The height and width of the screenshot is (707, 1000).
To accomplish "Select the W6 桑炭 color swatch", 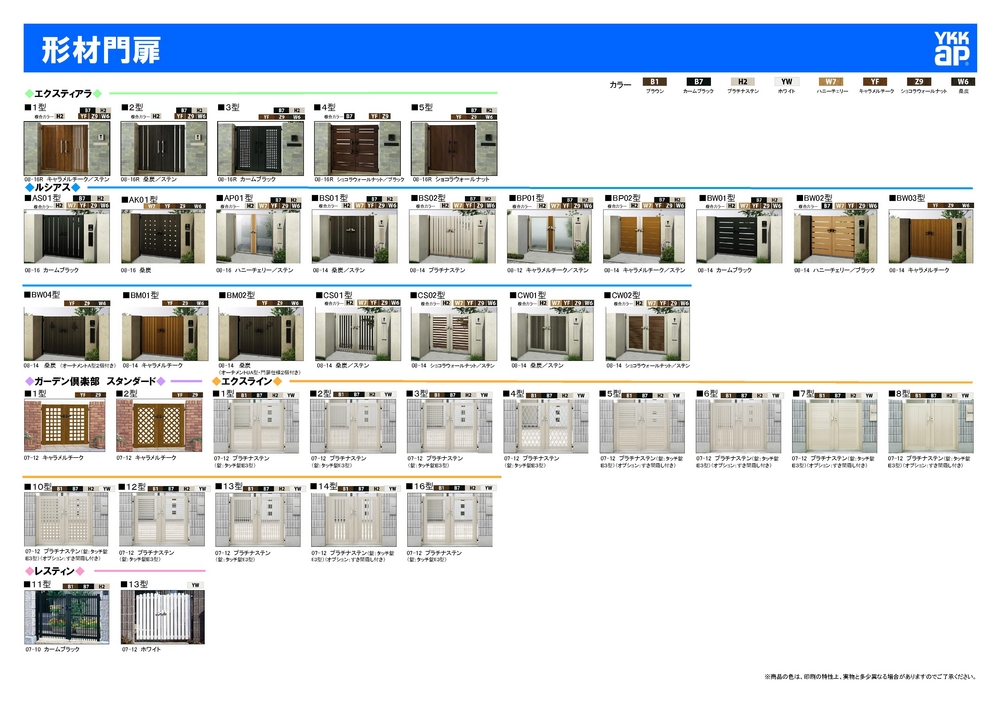I will [962, 82].
